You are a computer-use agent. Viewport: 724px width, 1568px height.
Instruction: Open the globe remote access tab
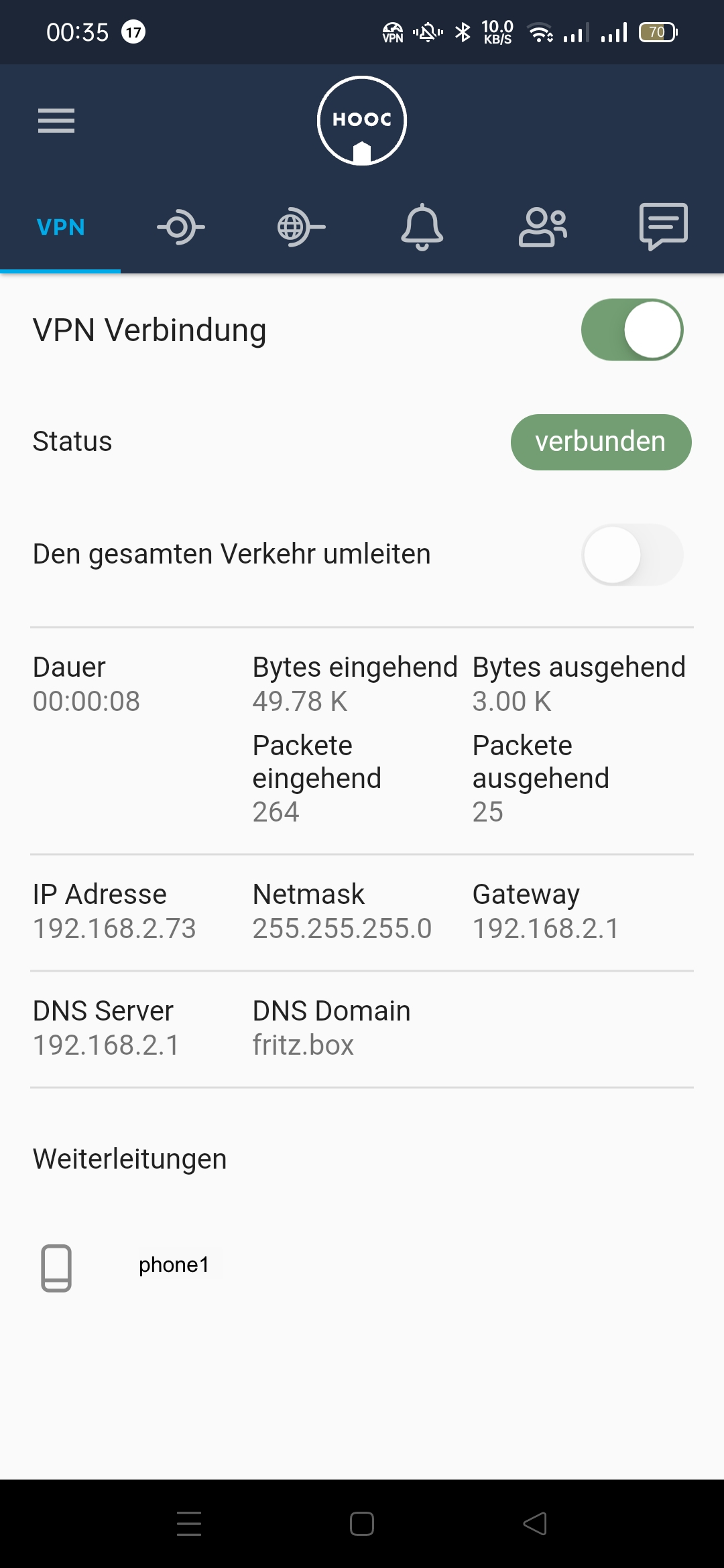click(x=301, y=228)
